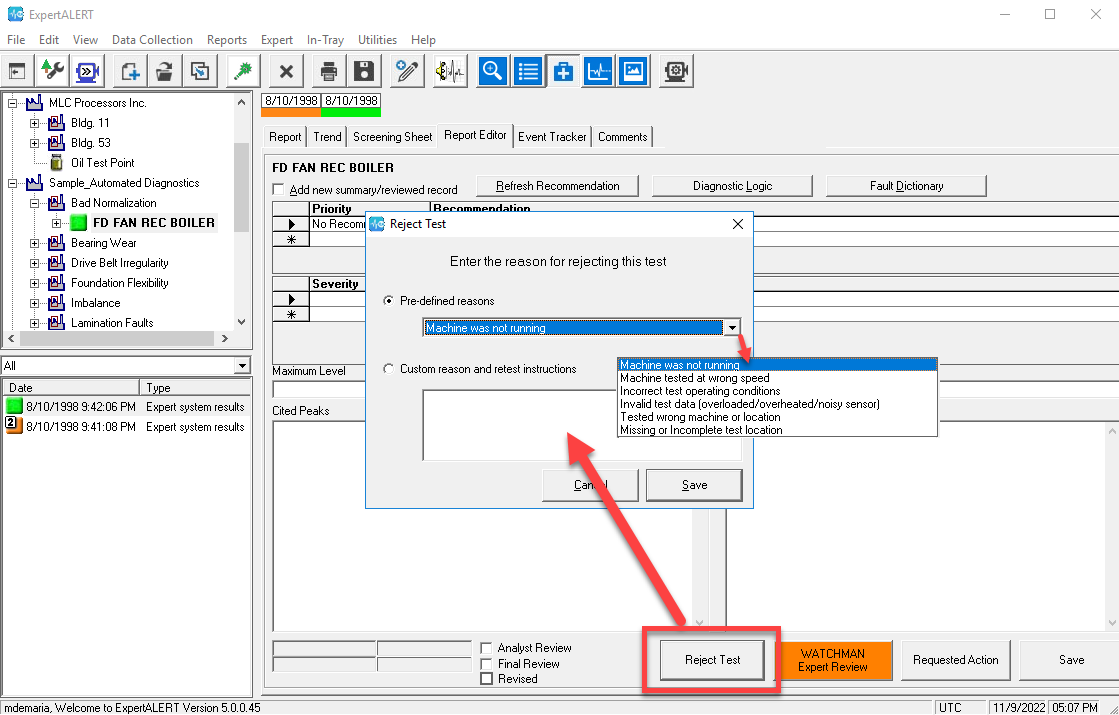Viewport: 1119px width, 715px height.
Task: Switch to the Screening Sheet tab
Action: pyautogui.click(x=393, y=137)
